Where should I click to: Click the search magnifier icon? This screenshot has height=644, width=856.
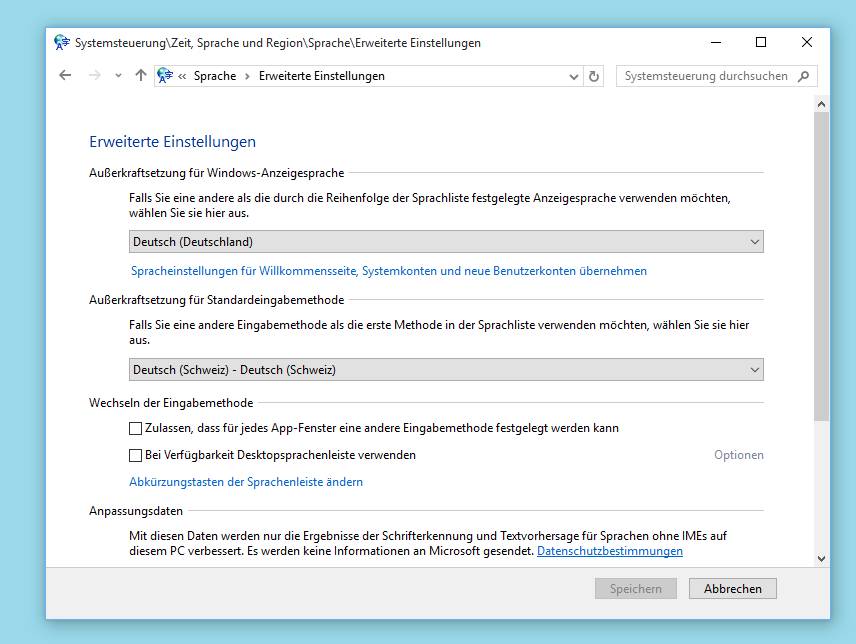click(x=805, y=75)
